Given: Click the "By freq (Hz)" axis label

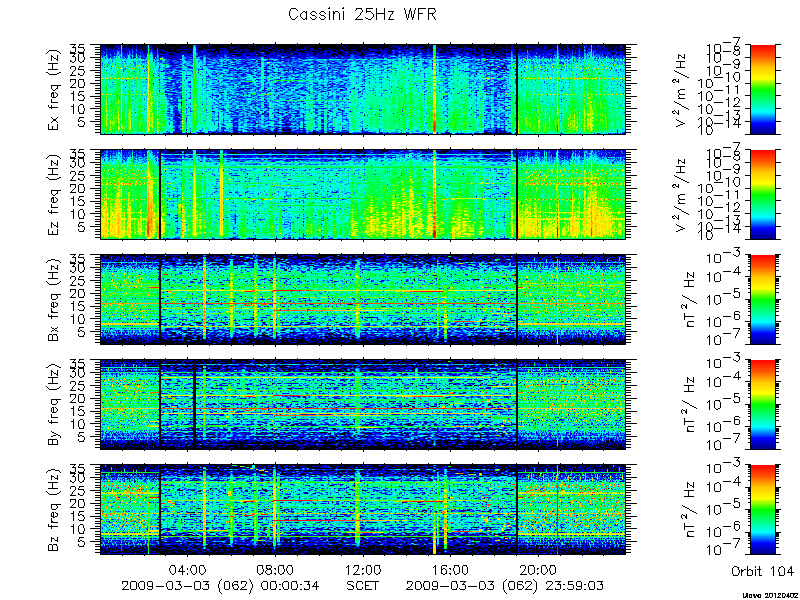Looking at the screenshot, I should (55, 405).
